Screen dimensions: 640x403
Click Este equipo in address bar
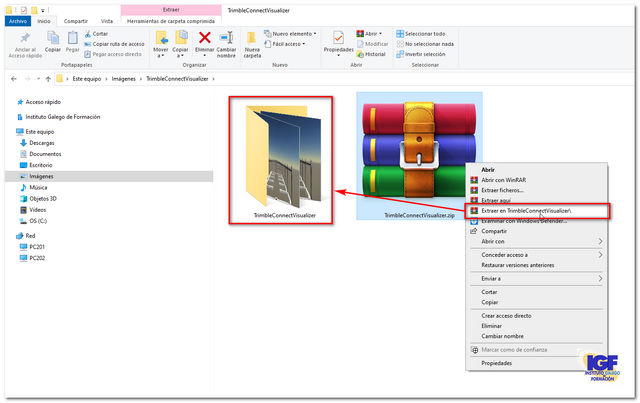(x=87, y=79)
